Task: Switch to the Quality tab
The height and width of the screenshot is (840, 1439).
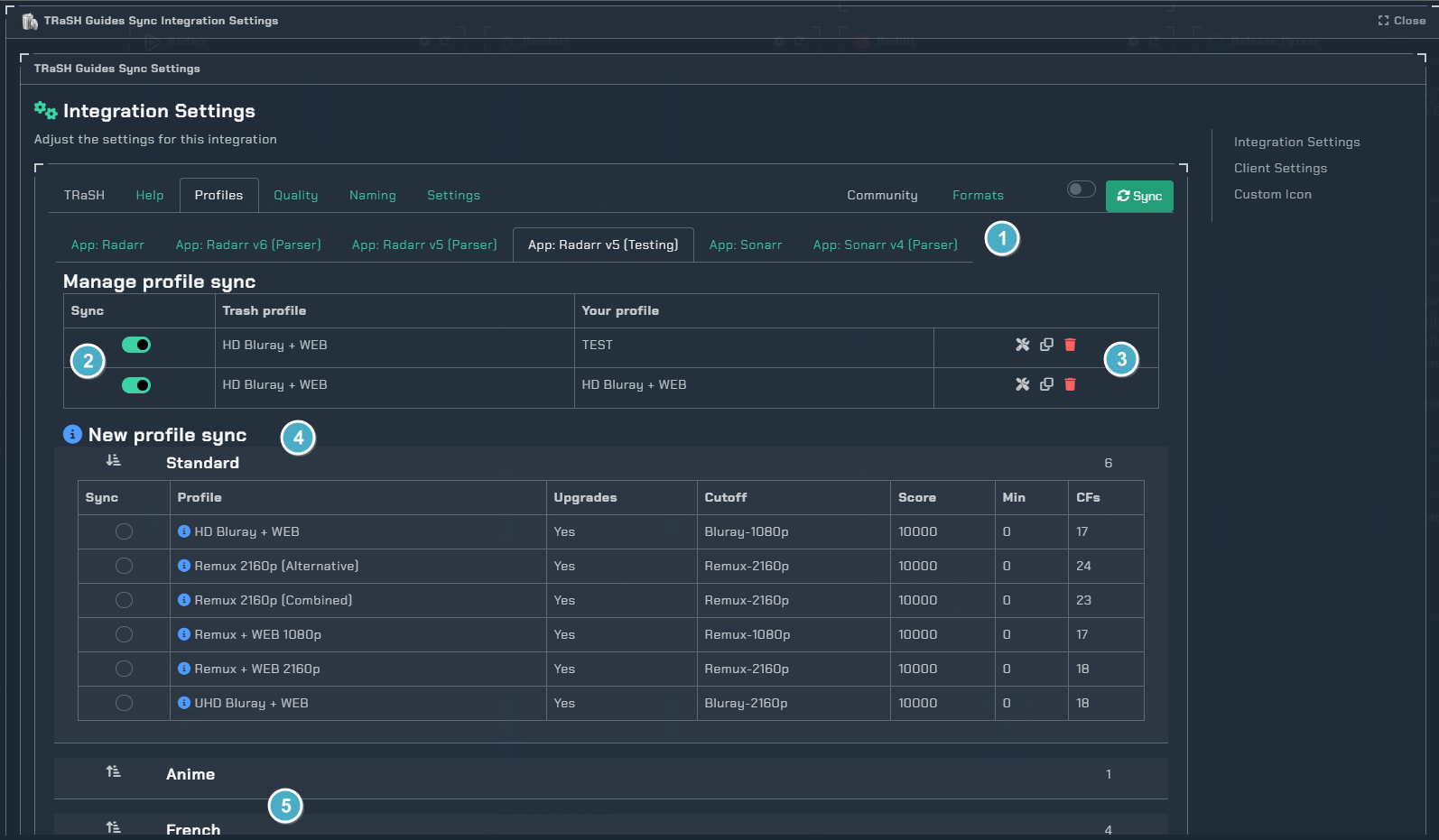Action: tap(295, 196)
